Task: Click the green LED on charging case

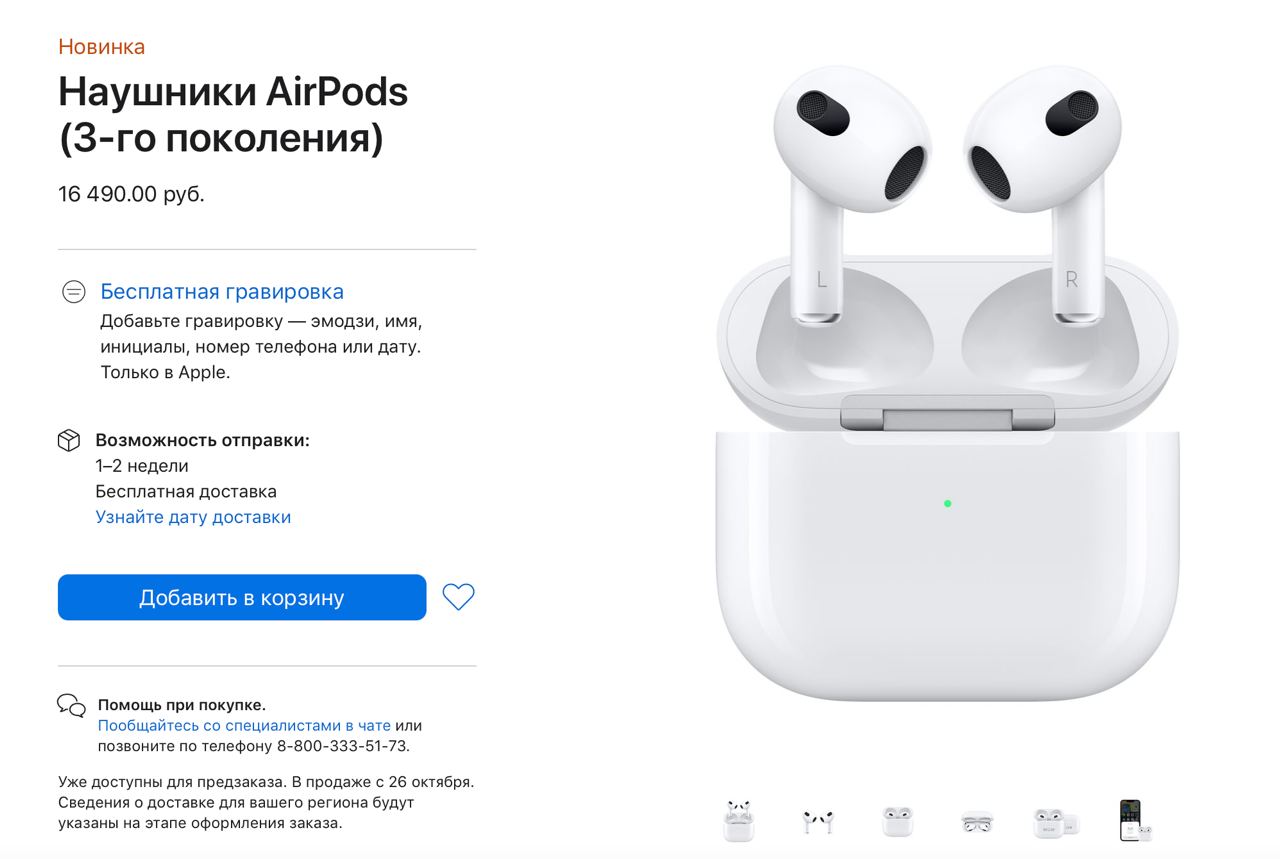Action: (x=947, y=503)
